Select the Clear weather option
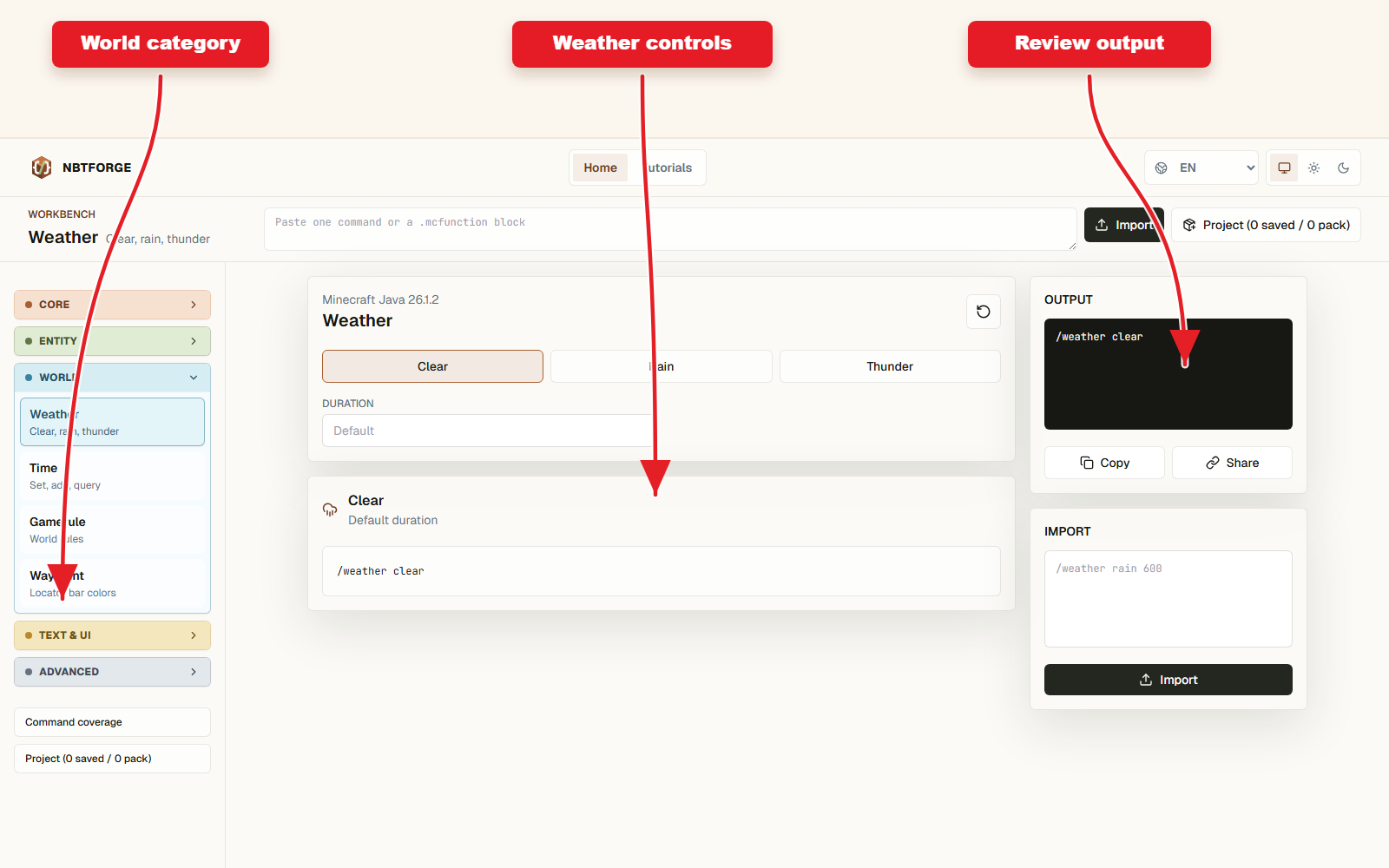 point(432,366)
